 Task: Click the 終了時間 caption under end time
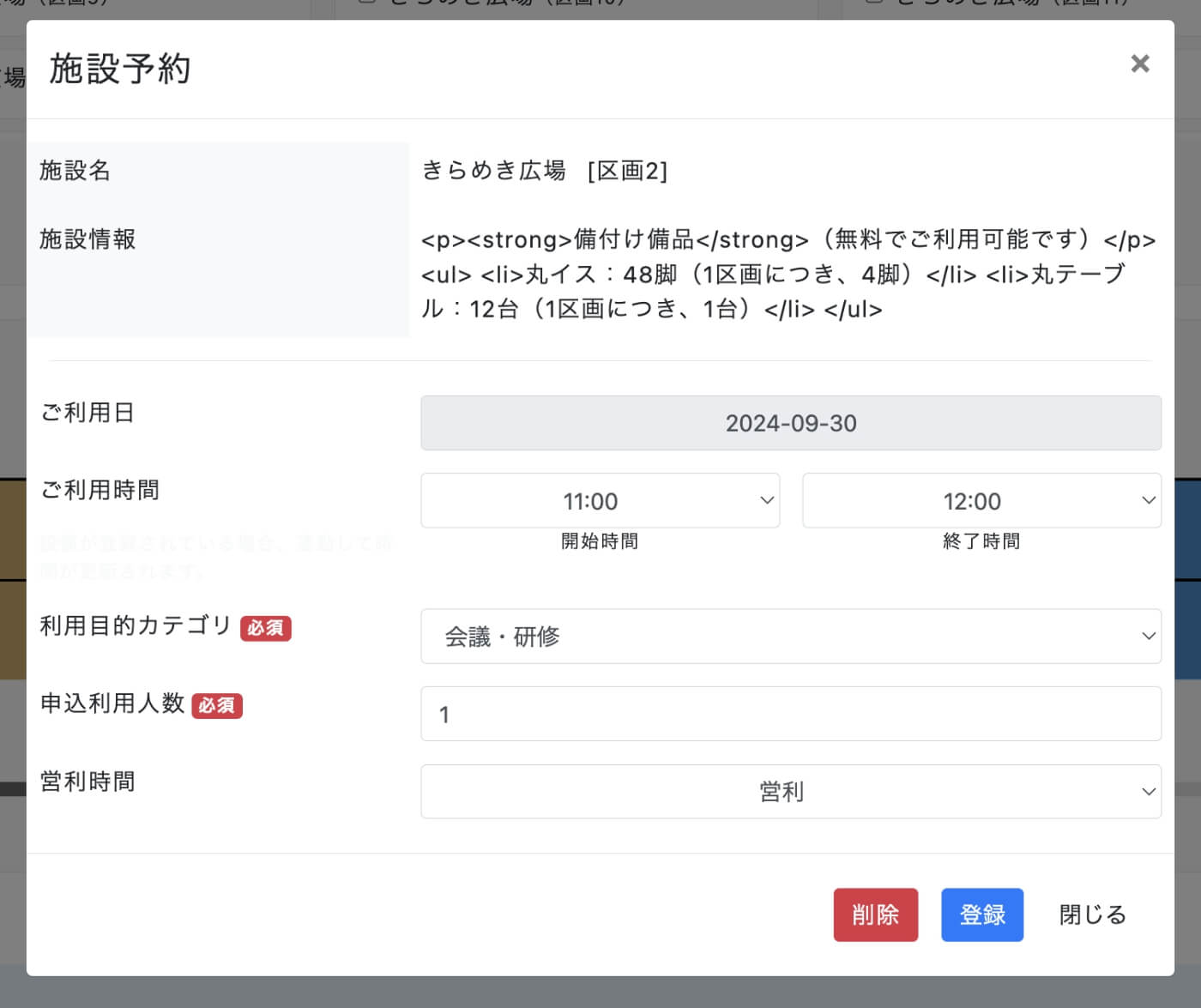tap(981, 541)
